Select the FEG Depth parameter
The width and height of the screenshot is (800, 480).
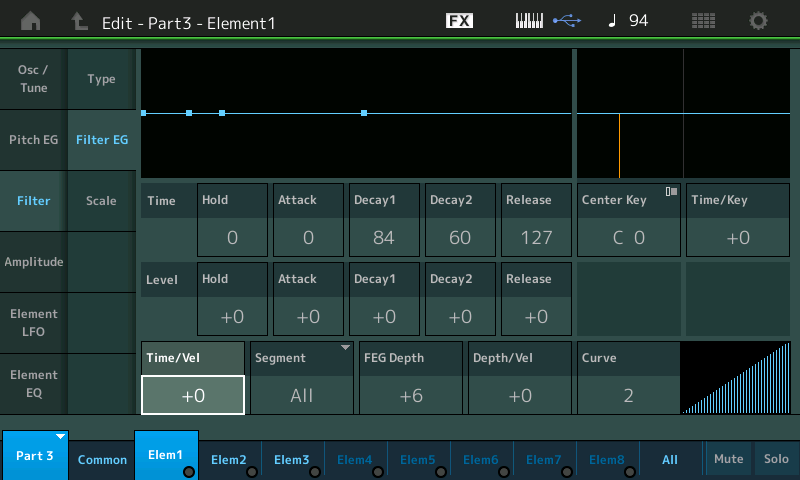pyautogui.click(x=410, y=378)
